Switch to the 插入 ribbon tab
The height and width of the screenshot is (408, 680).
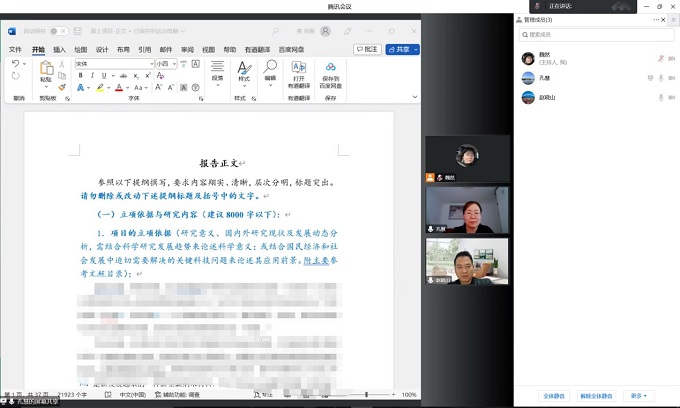pyautogui.click(x=60, y=49)
